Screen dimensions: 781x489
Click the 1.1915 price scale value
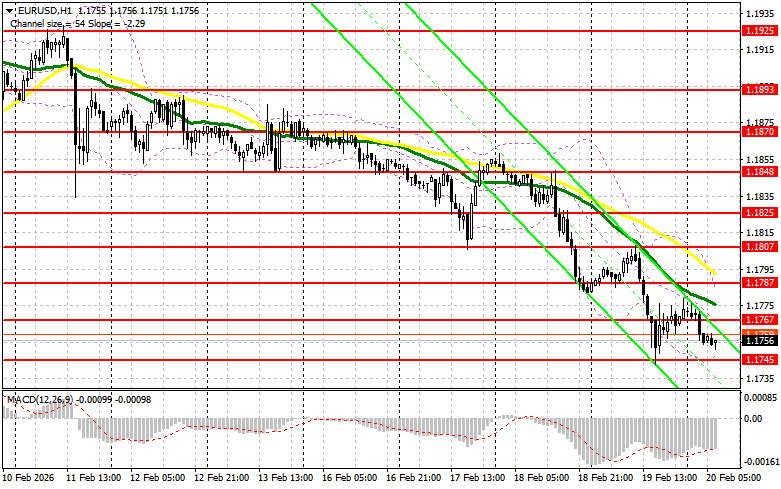click(760, 50)
